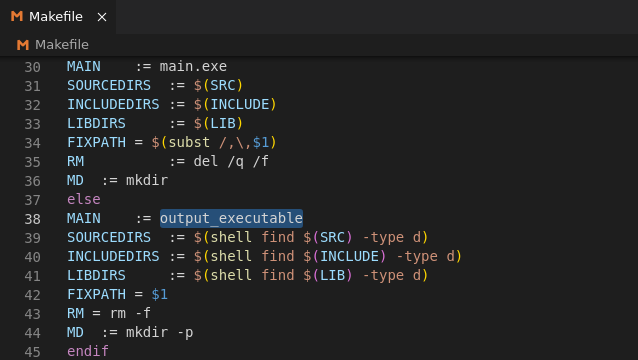Click the breadcrumb's Makefile M icon
Screen dimensions: 638x360
[23, 45]
